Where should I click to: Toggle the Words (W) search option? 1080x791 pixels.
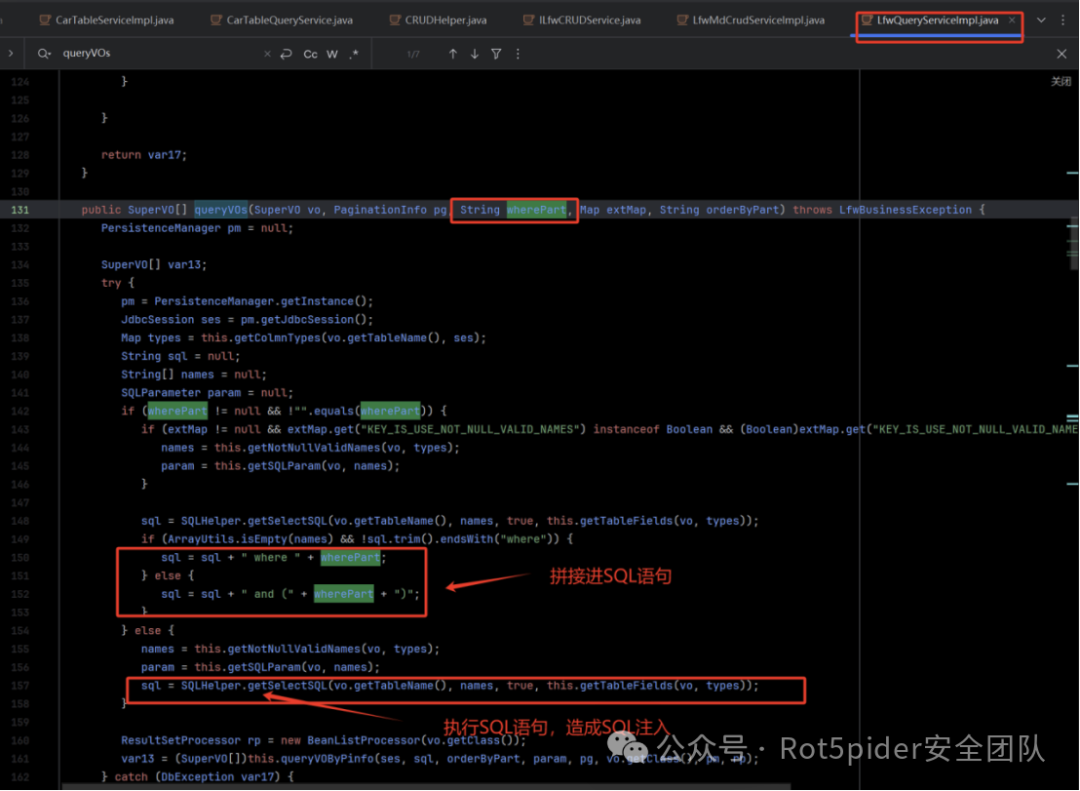[332, 54]
